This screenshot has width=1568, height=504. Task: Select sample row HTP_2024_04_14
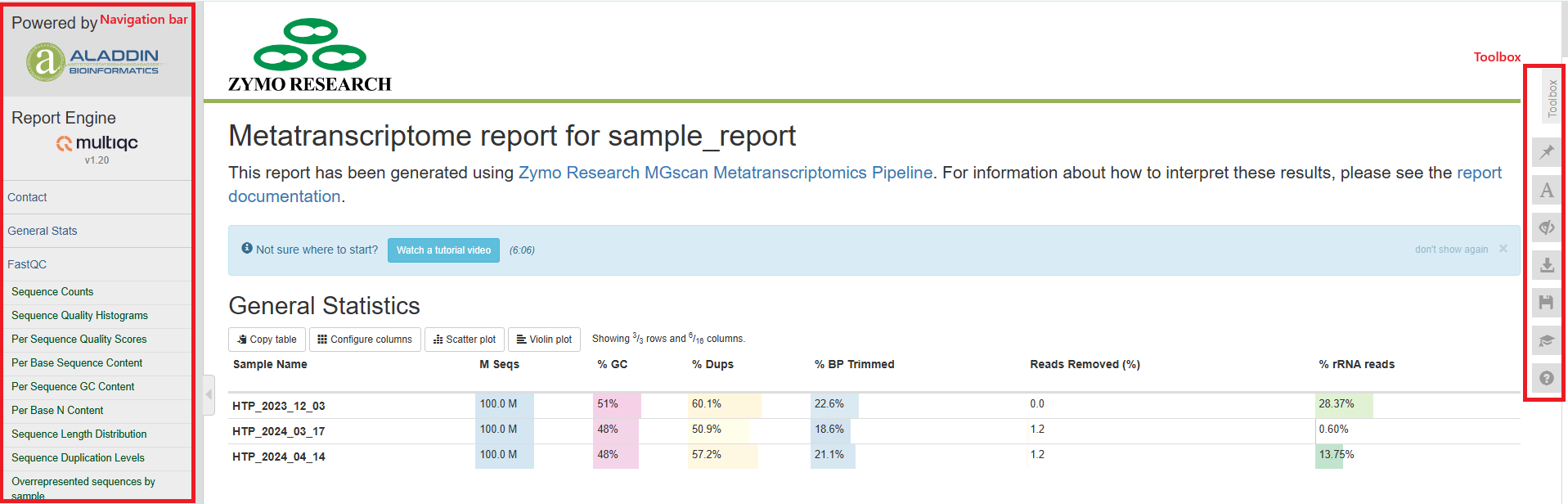[278, 457]
